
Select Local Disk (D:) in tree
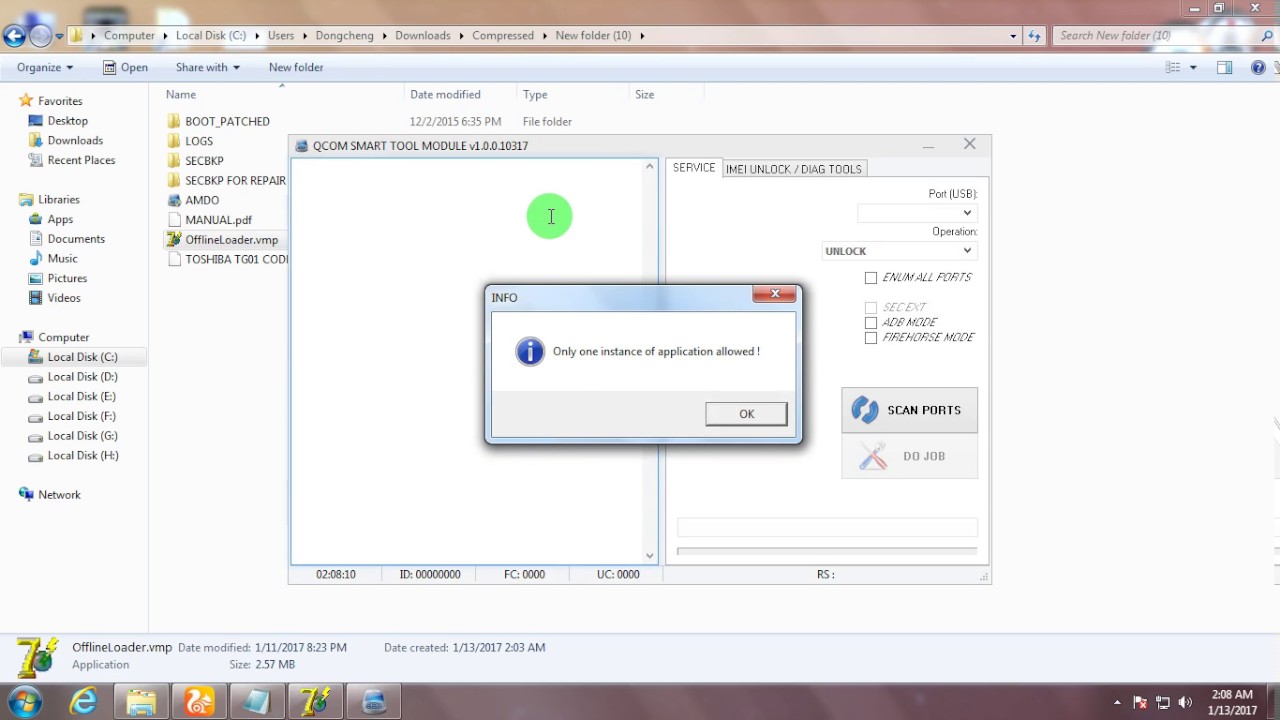point(82,377)
